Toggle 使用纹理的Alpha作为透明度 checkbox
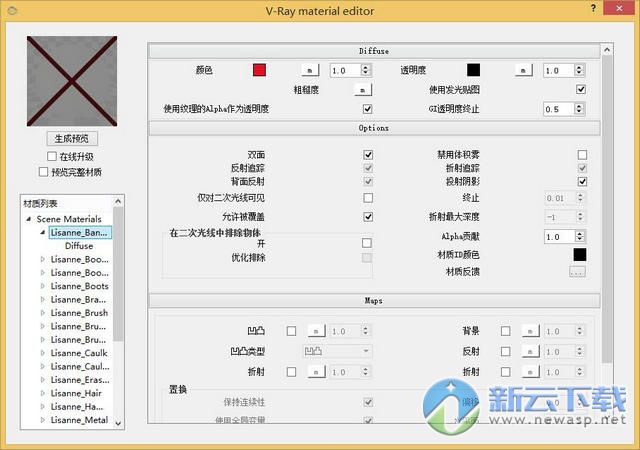The height and width of the screenshot is (450, 640). click(x=367, y=109)
